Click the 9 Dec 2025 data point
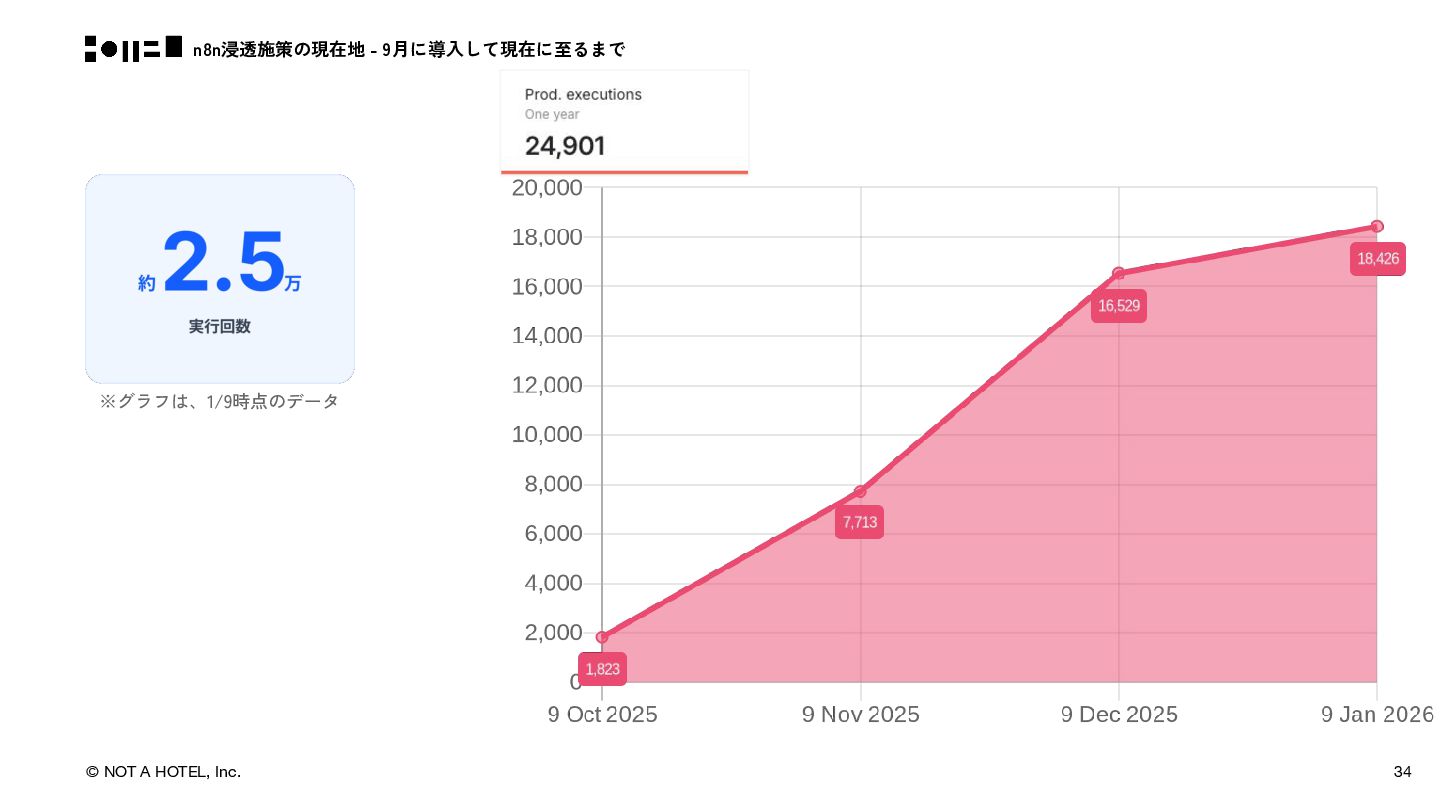Viewport: 1440px width, 810px height. [1118, 273]
